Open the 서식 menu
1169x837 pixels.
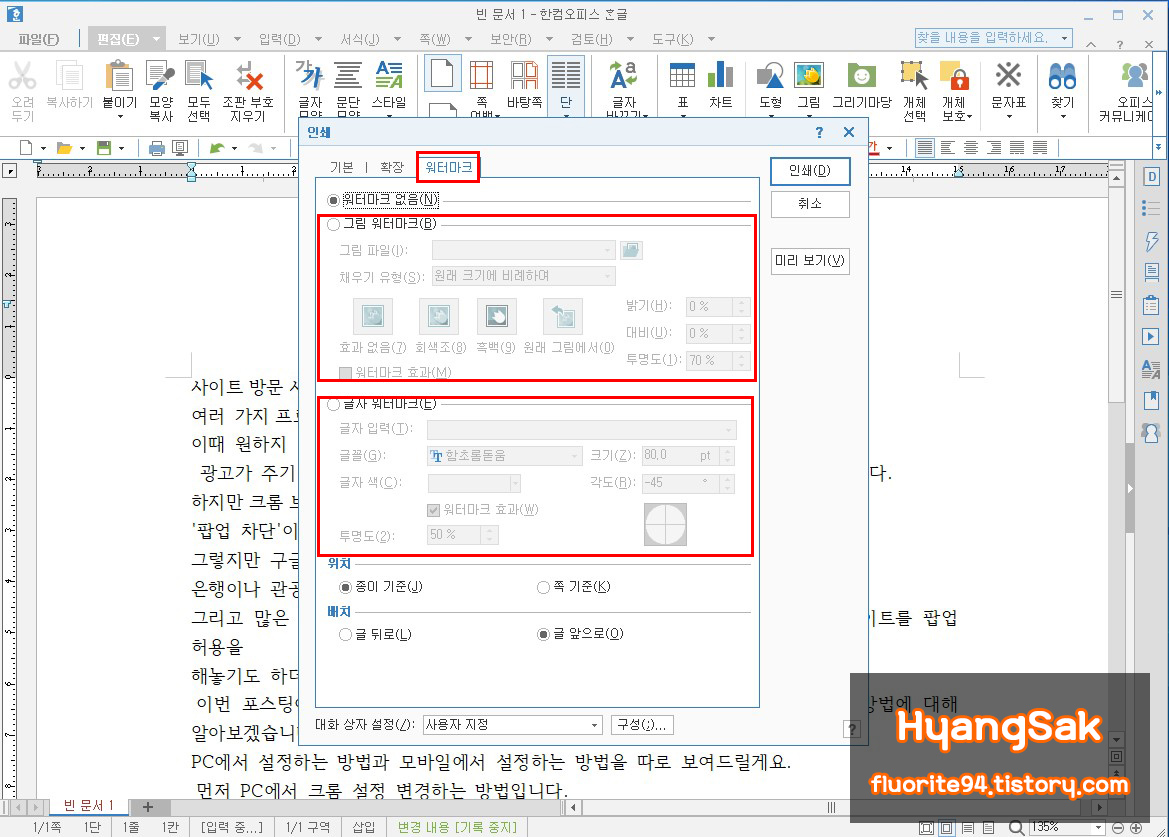[x=360, y=39]
